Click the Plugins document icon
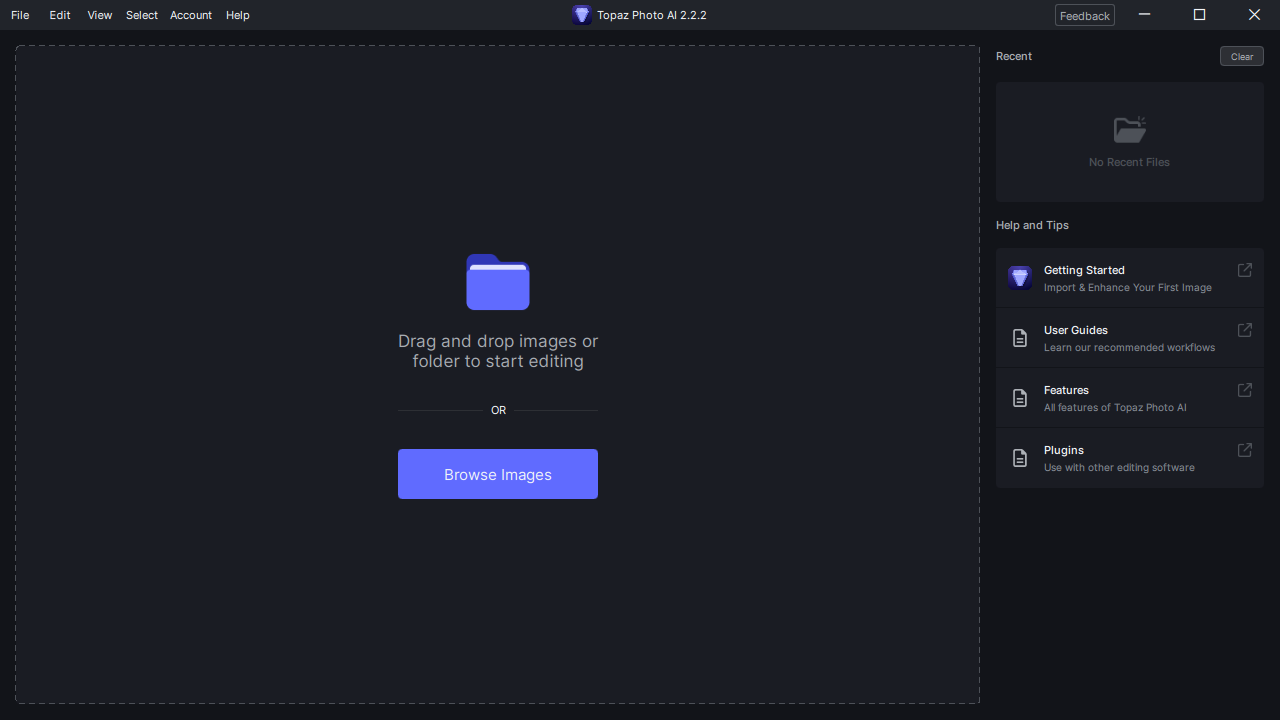1280x720 pixels. (x=1020, y=458)
